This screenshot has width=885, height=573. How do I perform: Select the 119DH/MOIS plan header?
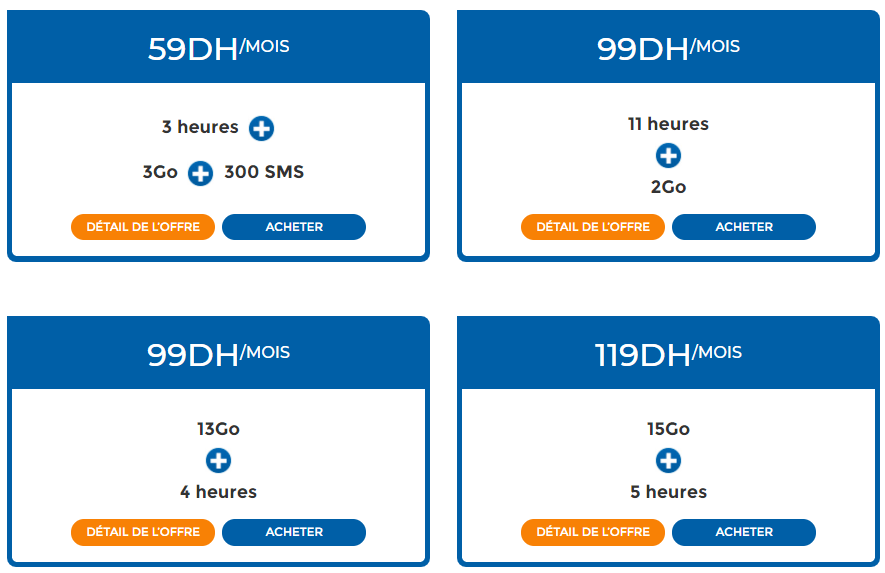coord(668,353)
